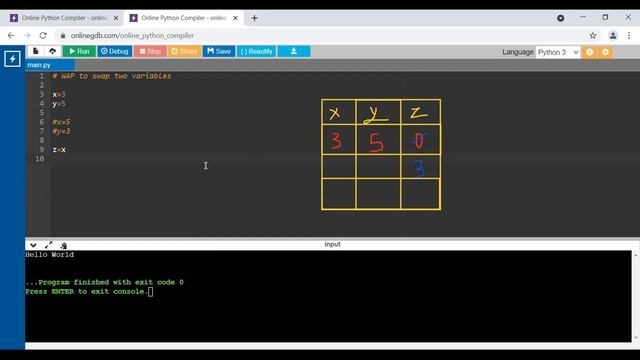Open the Chrome three-dot menu
The height and width of the screenshot is (360, 640).
629,36
